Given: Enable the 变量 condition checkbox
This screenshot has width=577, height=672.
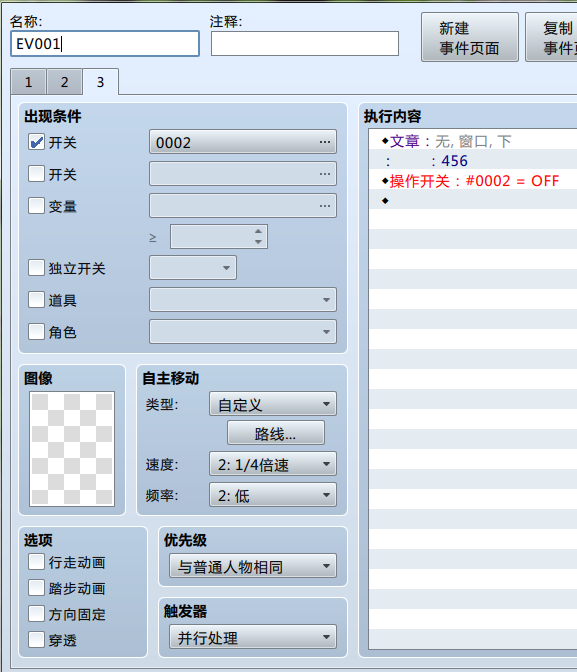Looking at the screenshot, I should [36, 205].
